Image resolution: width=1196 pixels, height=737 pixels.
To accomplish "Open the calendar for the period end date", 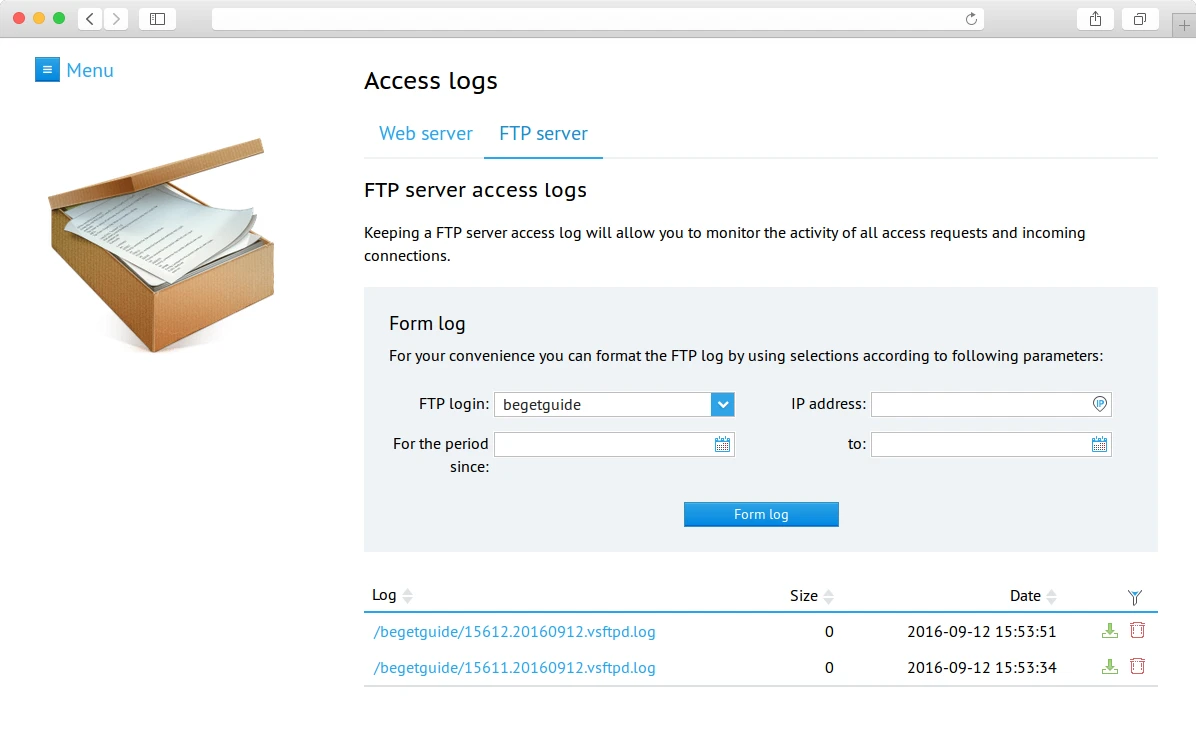I will (1099, 444).
